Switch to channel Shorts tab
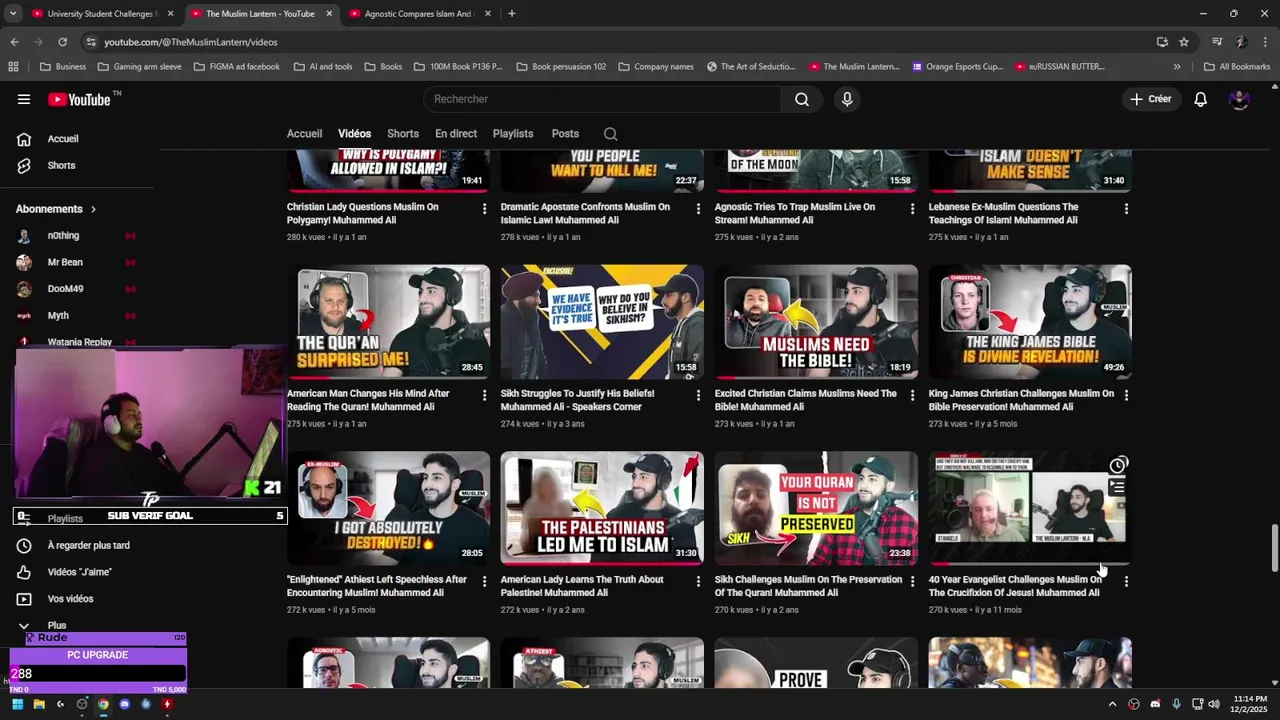Image resolution: width=1280 pixels, height=720 pixels. click(403, 134)
